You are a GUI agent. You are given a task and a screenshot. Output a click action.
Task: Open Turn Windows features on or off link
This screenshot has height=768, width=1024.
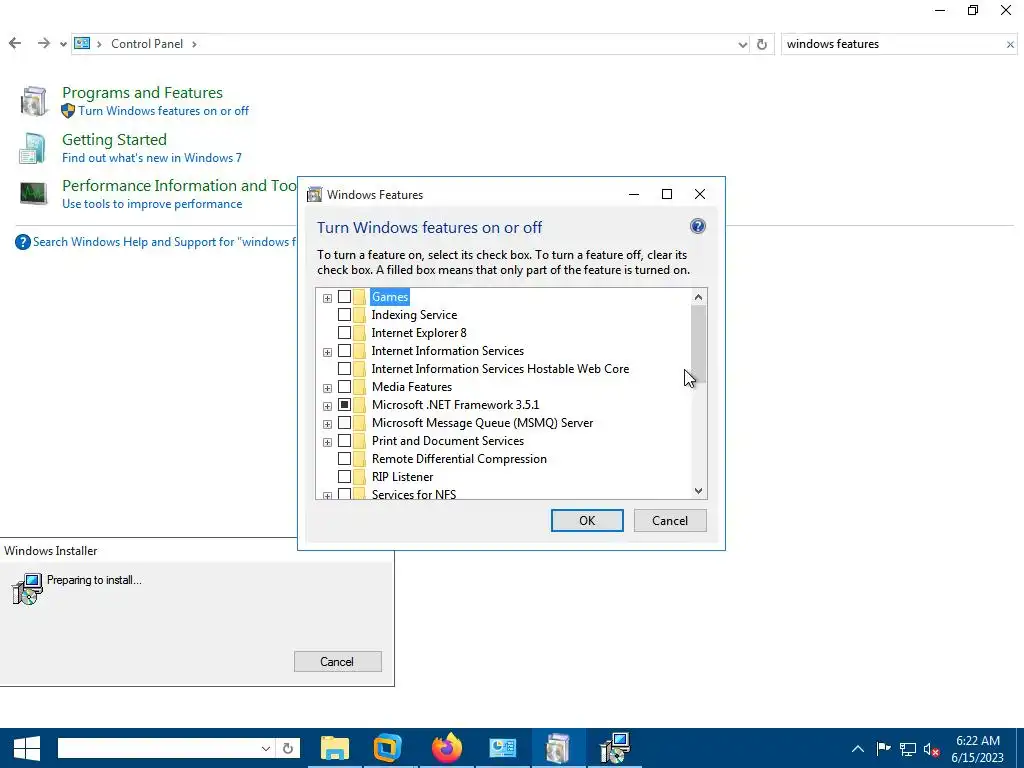point(163,111)
